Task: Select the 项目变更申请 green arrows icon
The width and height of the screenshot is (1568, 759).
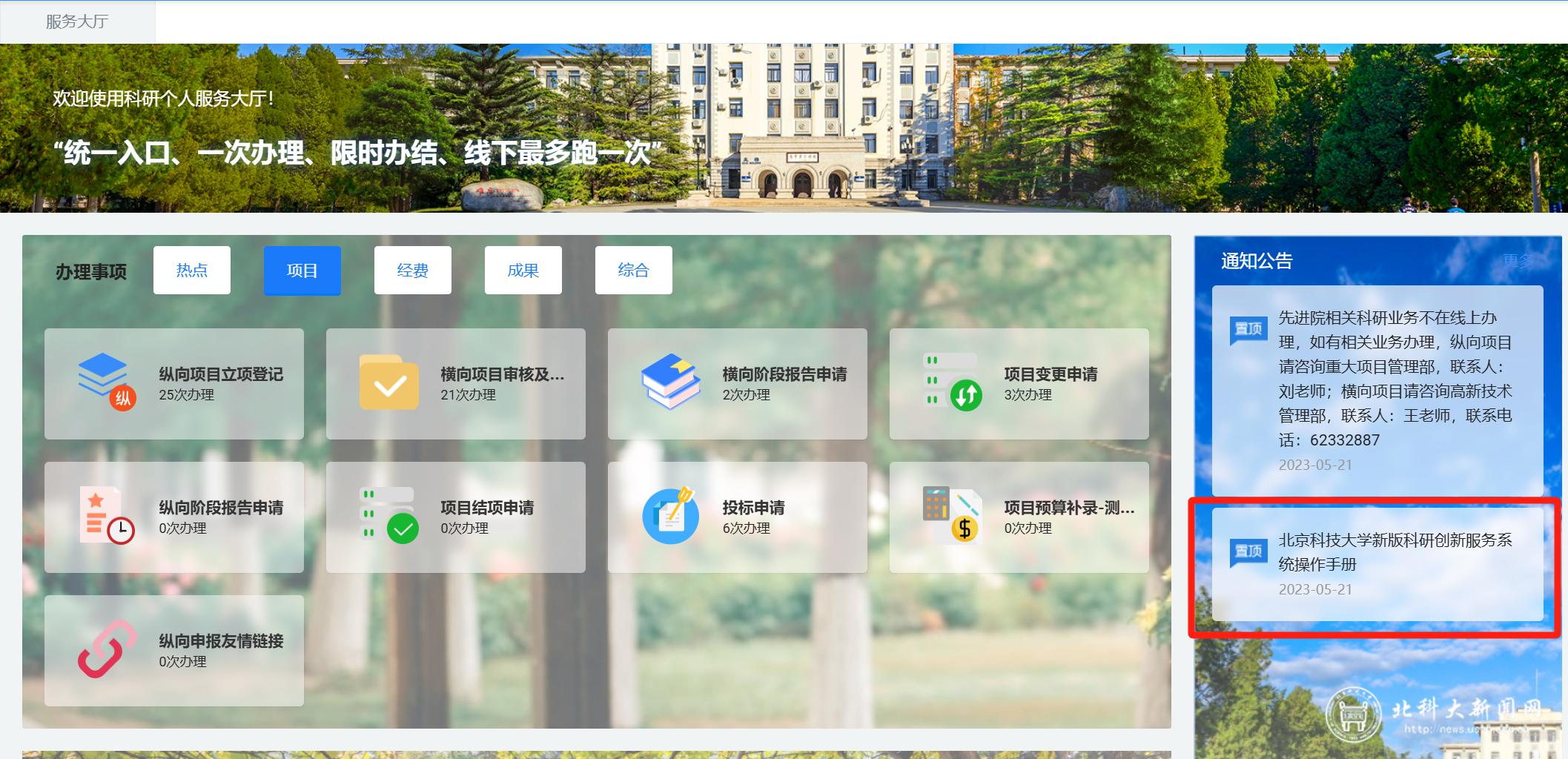Action: (952, 382)
